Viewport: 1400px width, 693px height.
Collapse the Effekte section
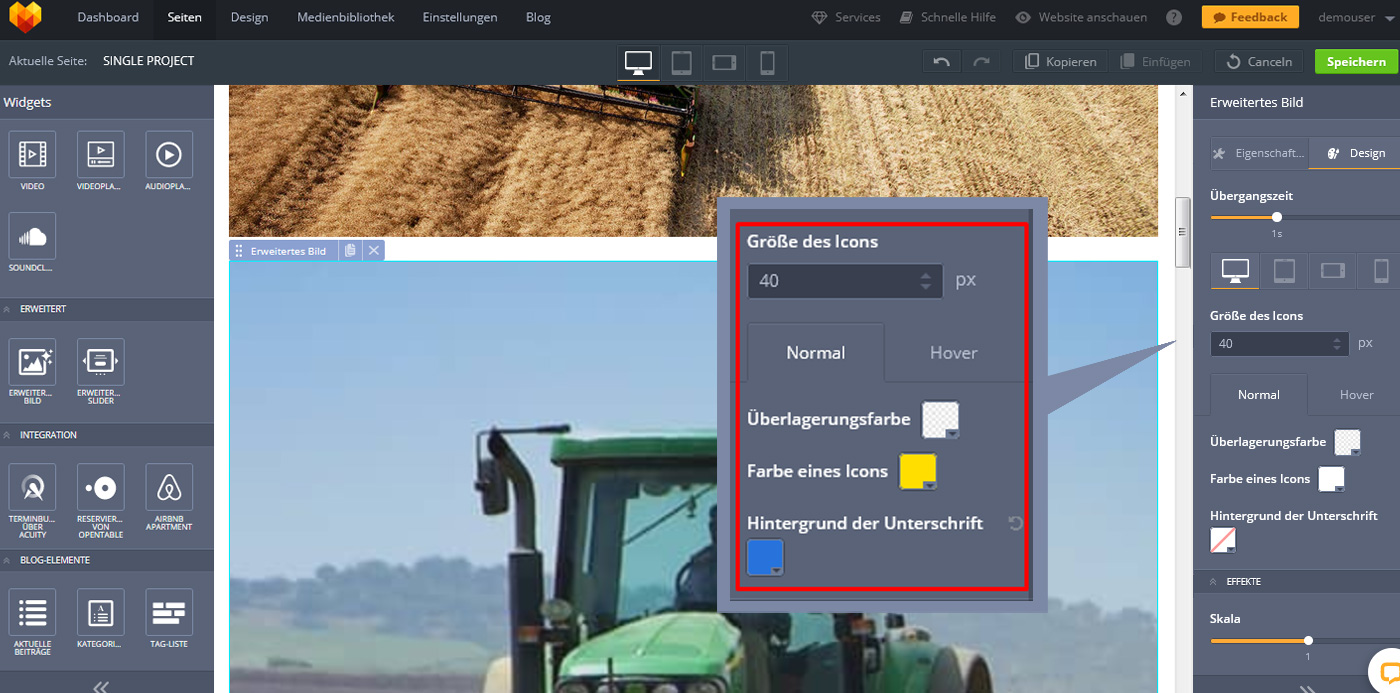pyautogui.click(x=1215, y=581)
